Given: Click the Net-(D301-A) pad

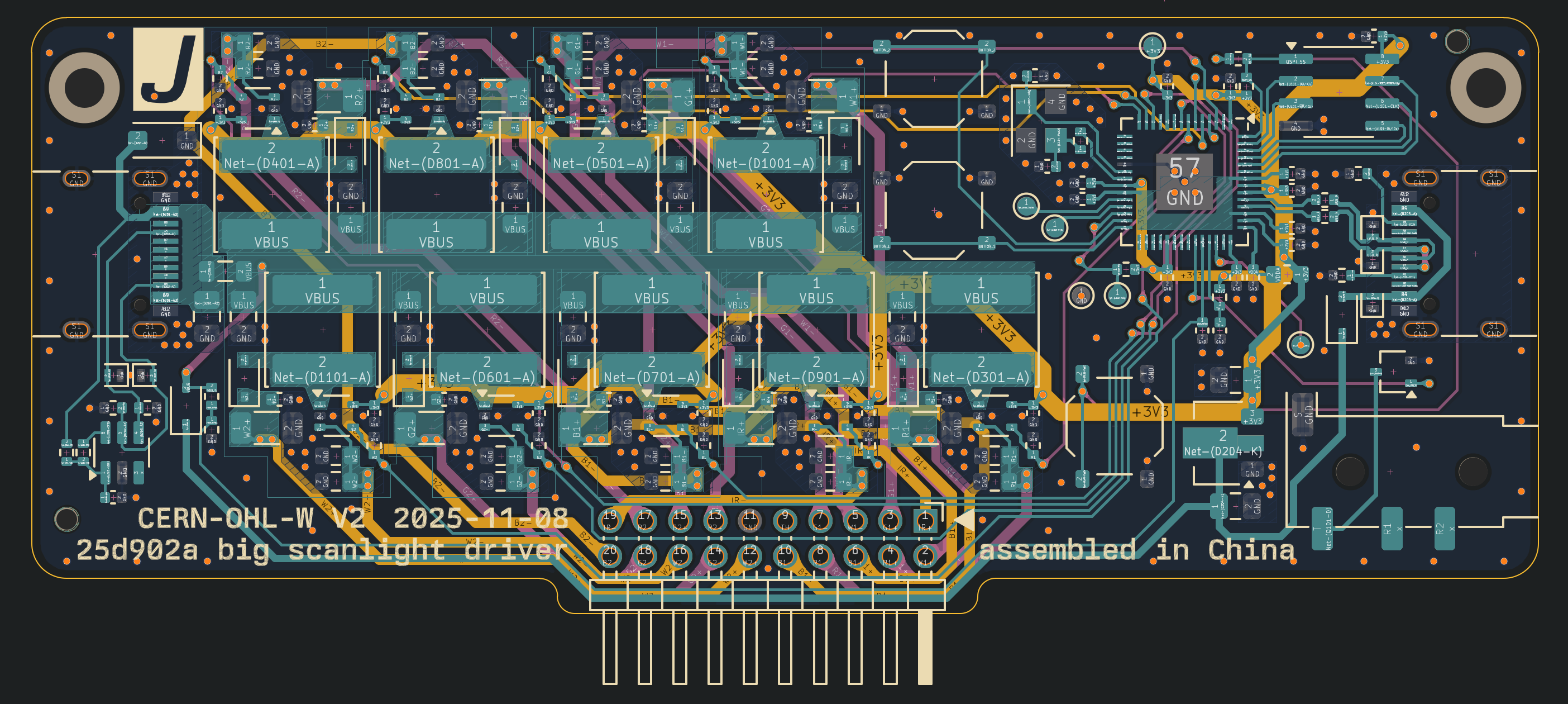Looking at the screenshot, I should coord(981,370).
